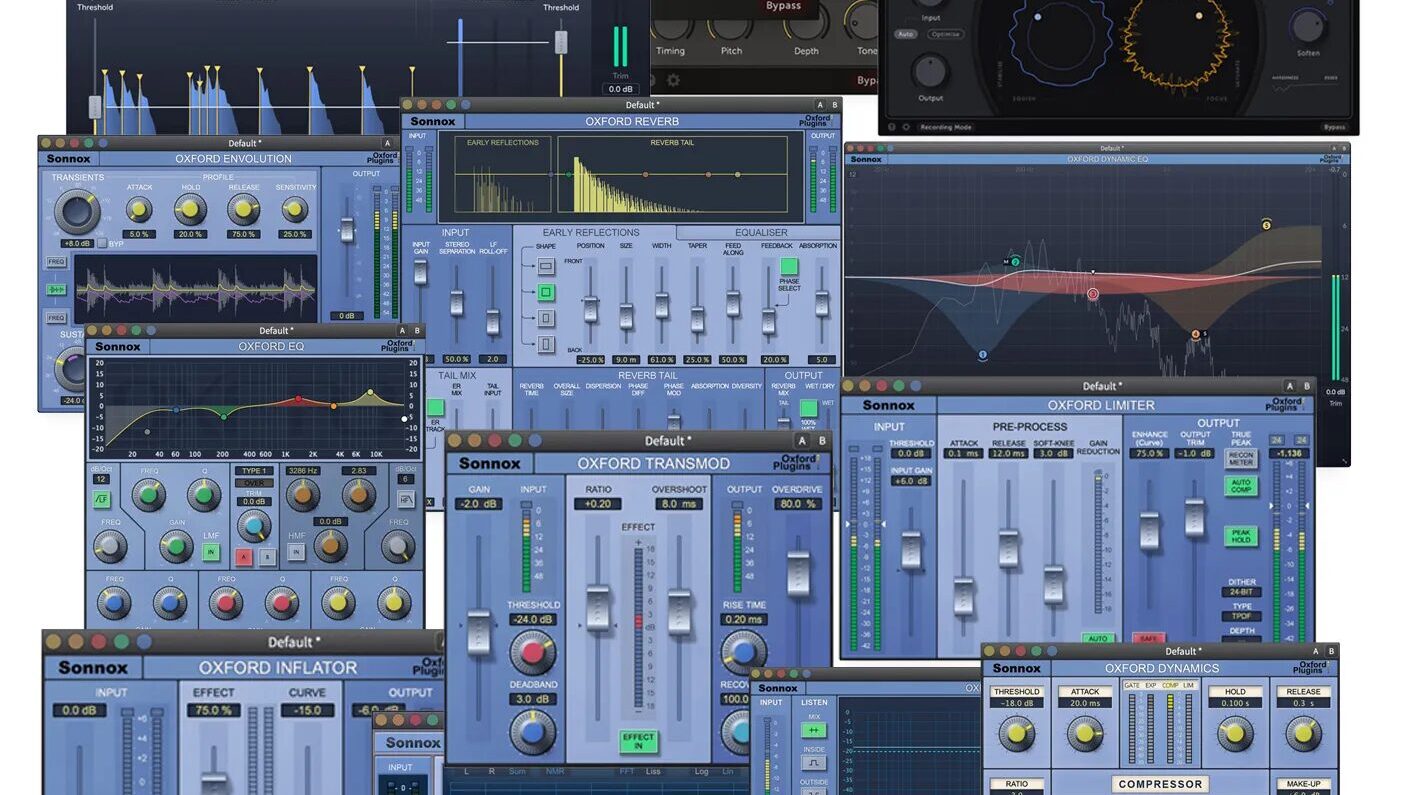
Task: Toggle the Oxford EQ LMF IN button
Action: click(211, 551)
